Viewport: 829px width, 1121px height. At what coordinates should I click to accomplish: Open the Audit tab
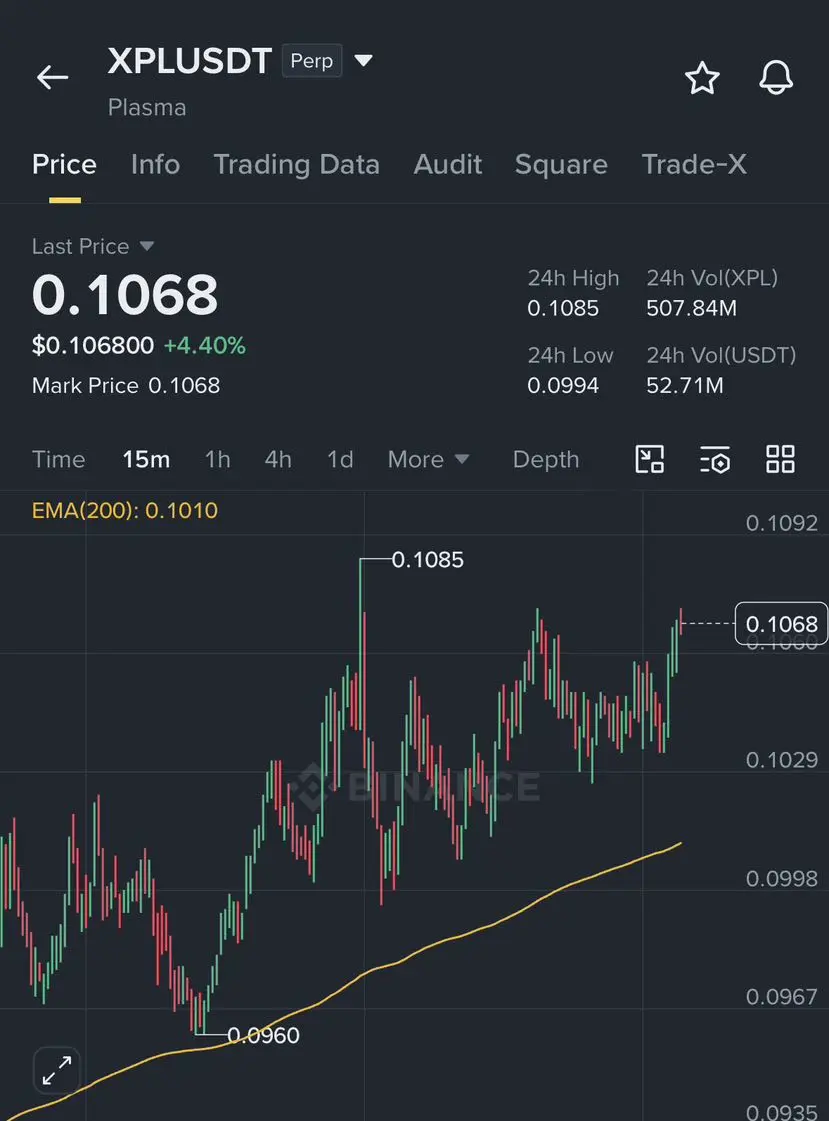coord(447,164)
